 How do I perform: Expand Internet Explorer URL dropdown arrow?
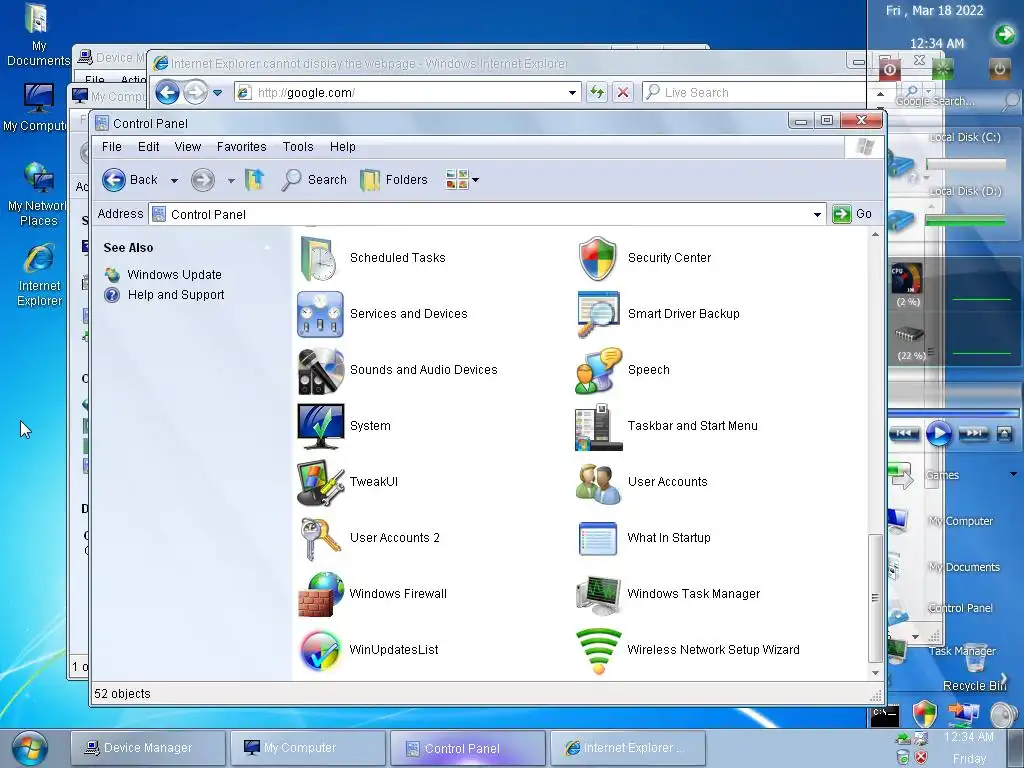pos(572,93)
